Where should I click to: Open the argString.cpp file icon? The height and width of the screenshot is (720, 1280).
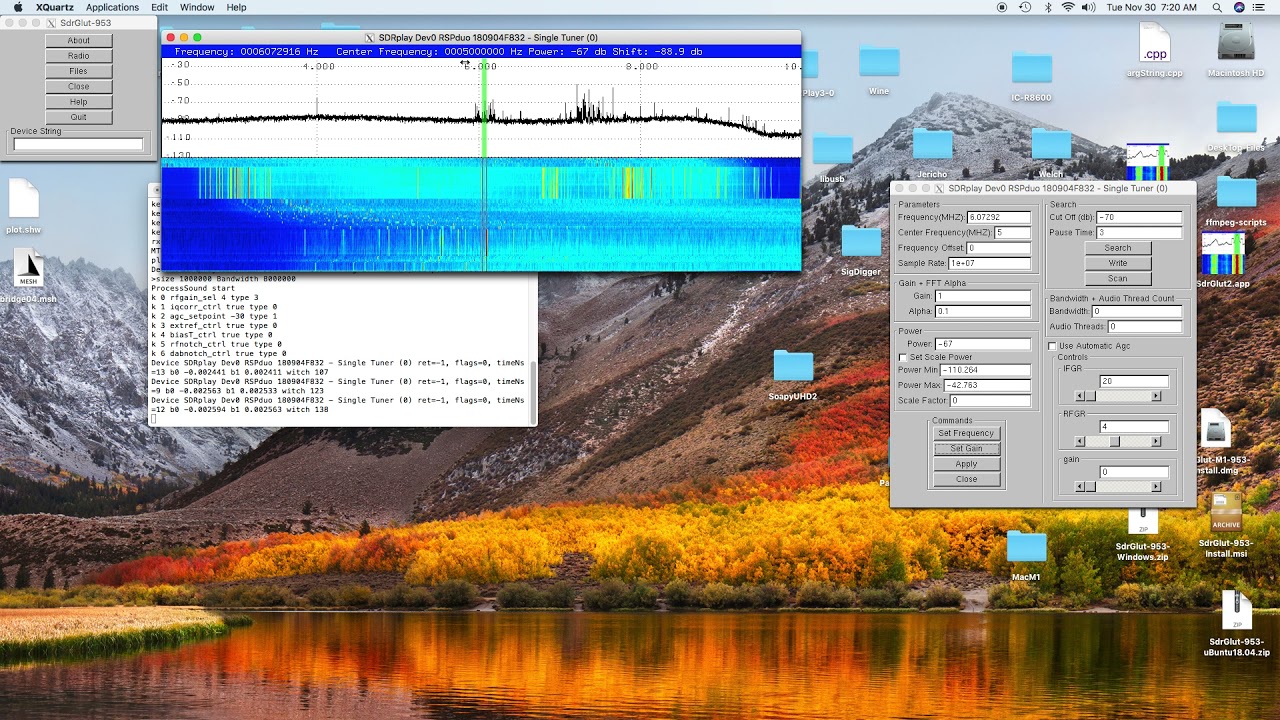click(1154, 43)
